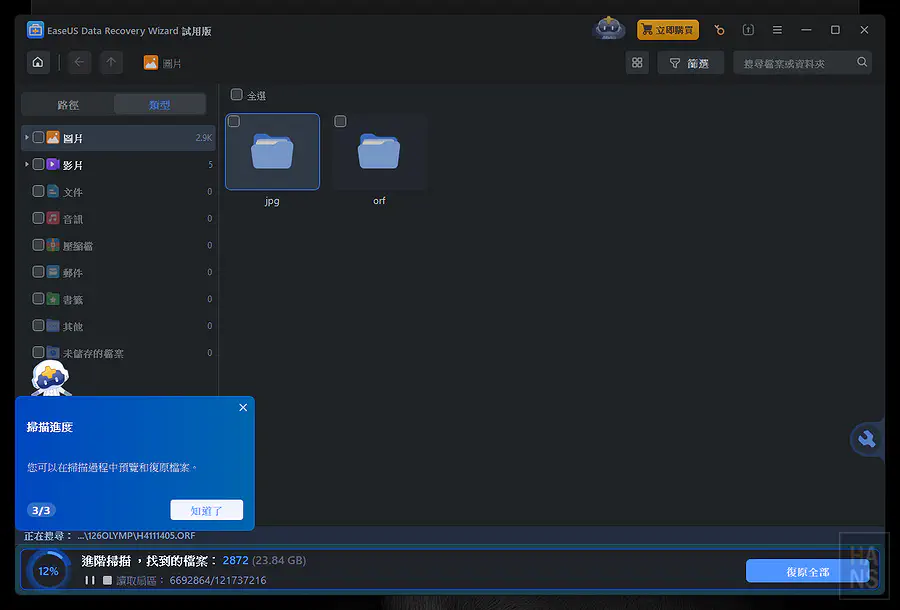This screenshot has height=610, width=900.
Task: Tick the checkbox for 影片 category
Action: [38, 164]
